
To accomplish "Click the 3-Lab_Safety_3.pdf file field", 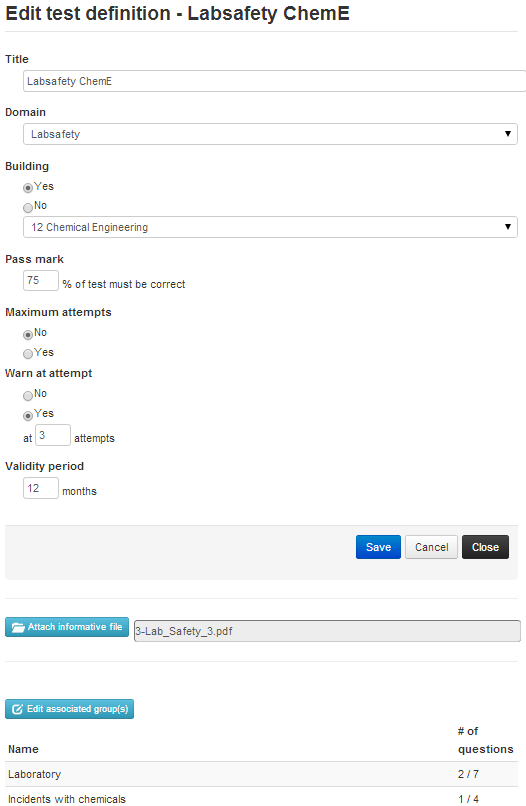I will click(327, 631).
